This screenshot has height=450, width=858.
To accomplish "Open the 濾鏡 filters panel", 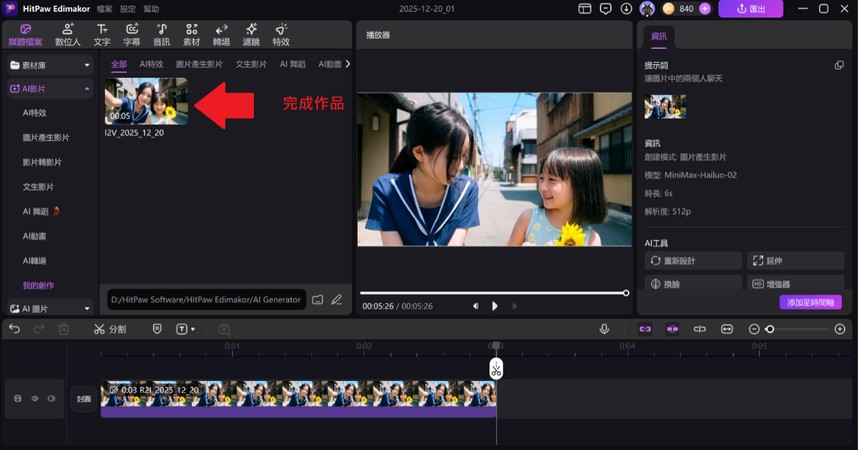I will (251, 35).
